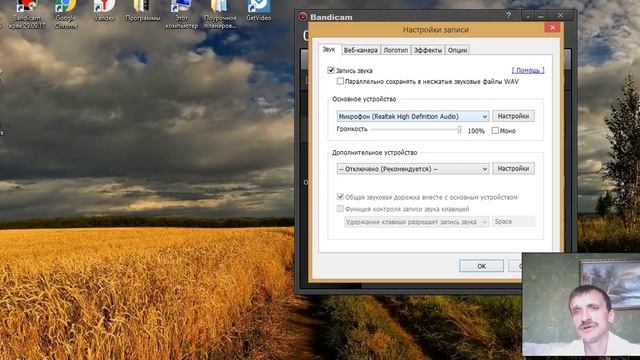Click the webcam overlay thumbnail
This screenshot has height=360, width=640.
tap(581, 304)
